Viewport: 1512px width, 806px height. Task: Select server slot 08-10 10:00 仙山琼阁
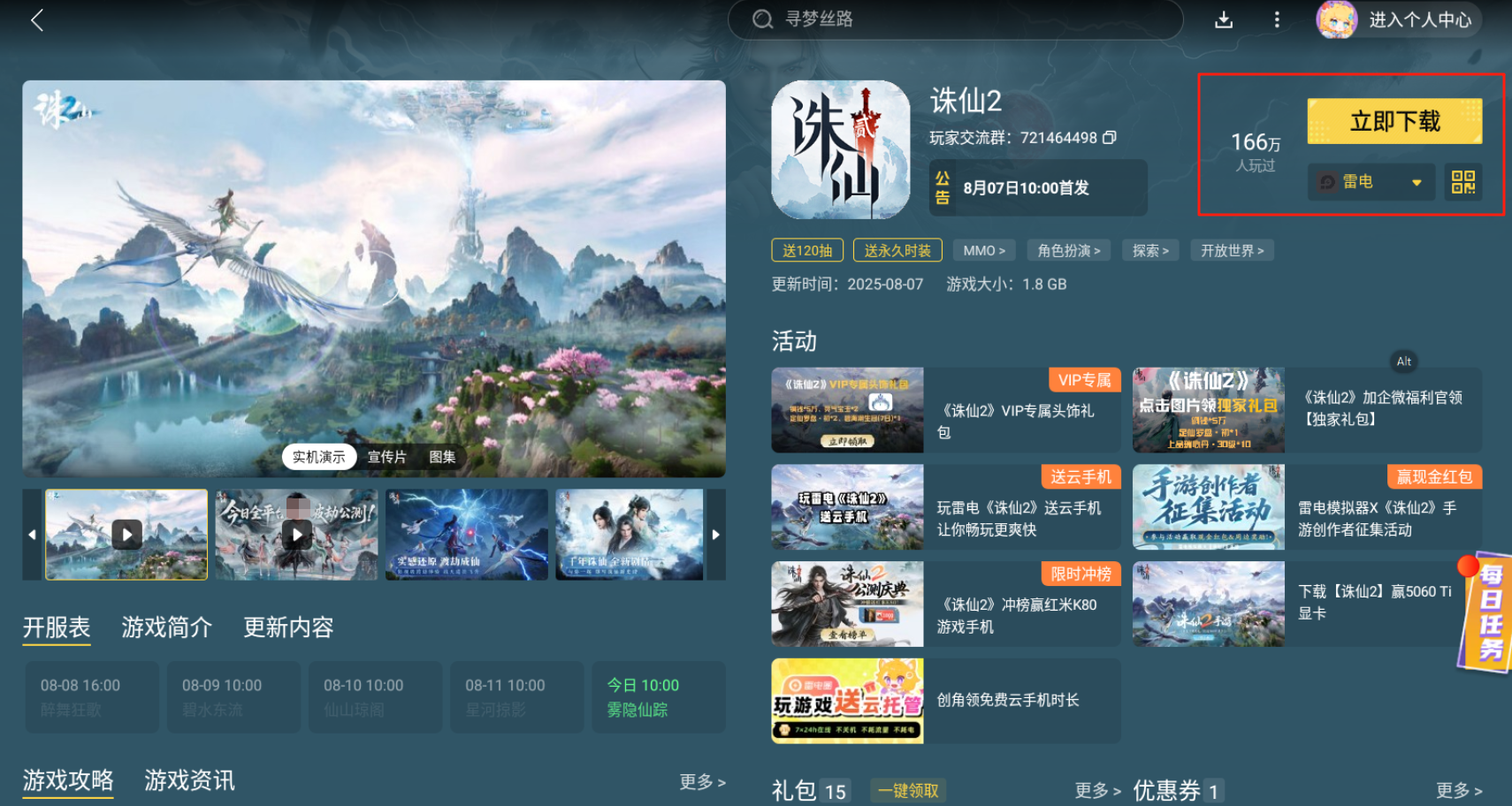point(375,697)
